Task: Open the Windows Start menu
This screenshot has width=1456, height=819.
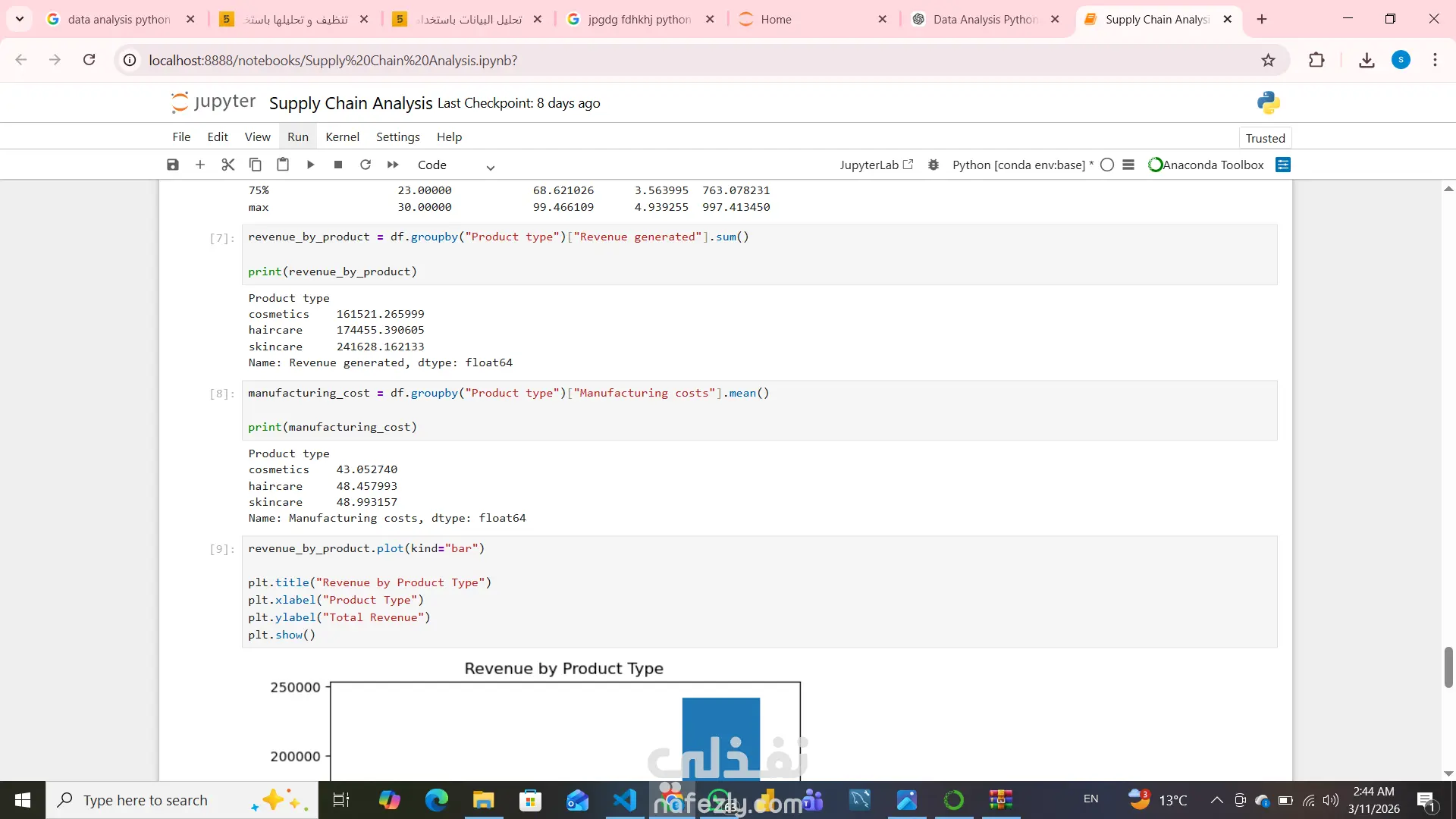Action: tap(23, 800)
